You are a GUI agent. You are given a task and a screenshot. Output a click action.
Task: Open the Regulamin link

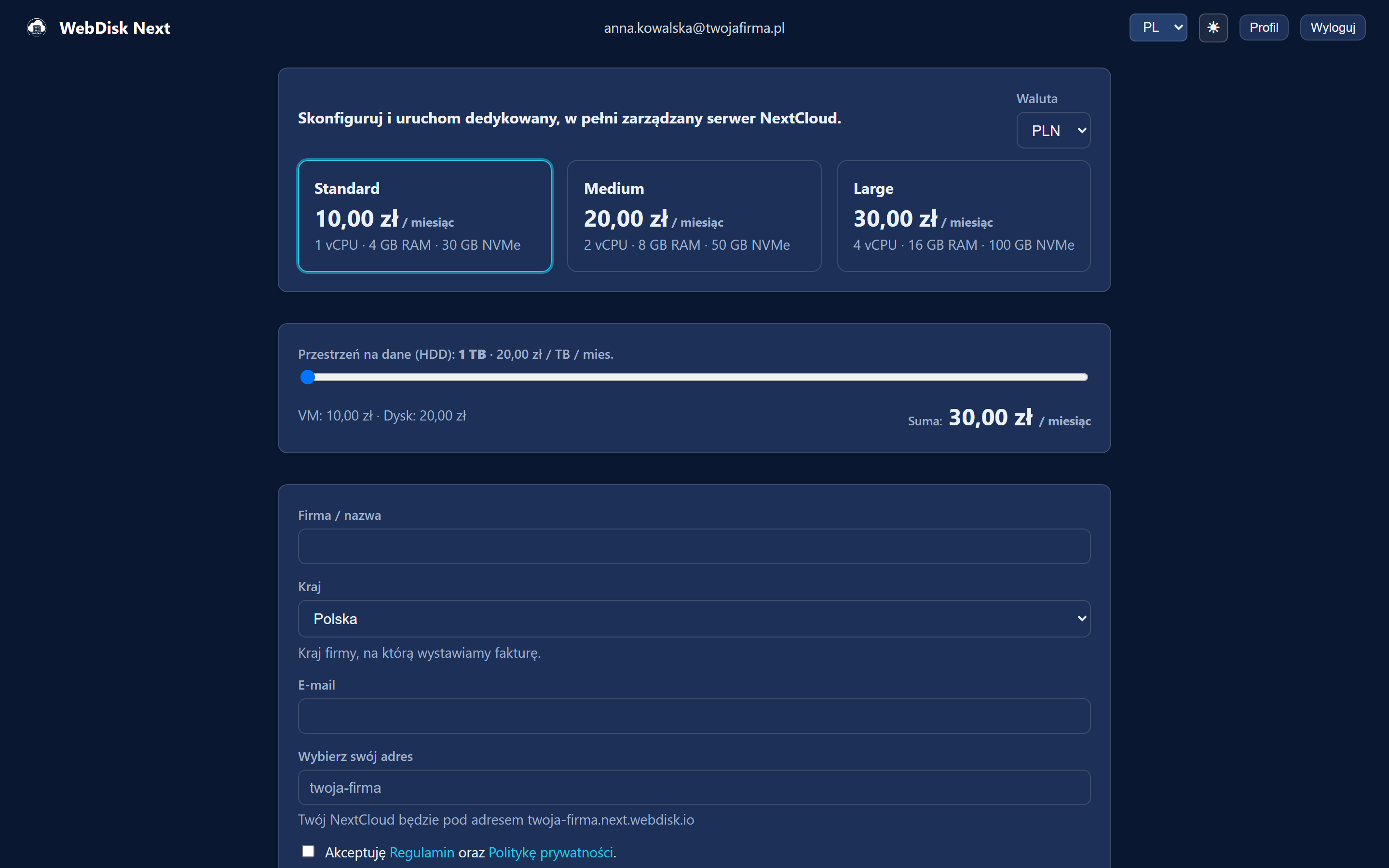point(422,853)
